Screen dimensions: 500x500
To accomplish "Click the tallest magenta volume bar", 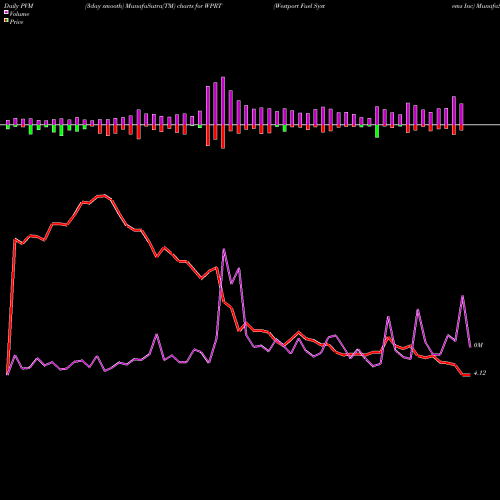I will click(223, 101).
